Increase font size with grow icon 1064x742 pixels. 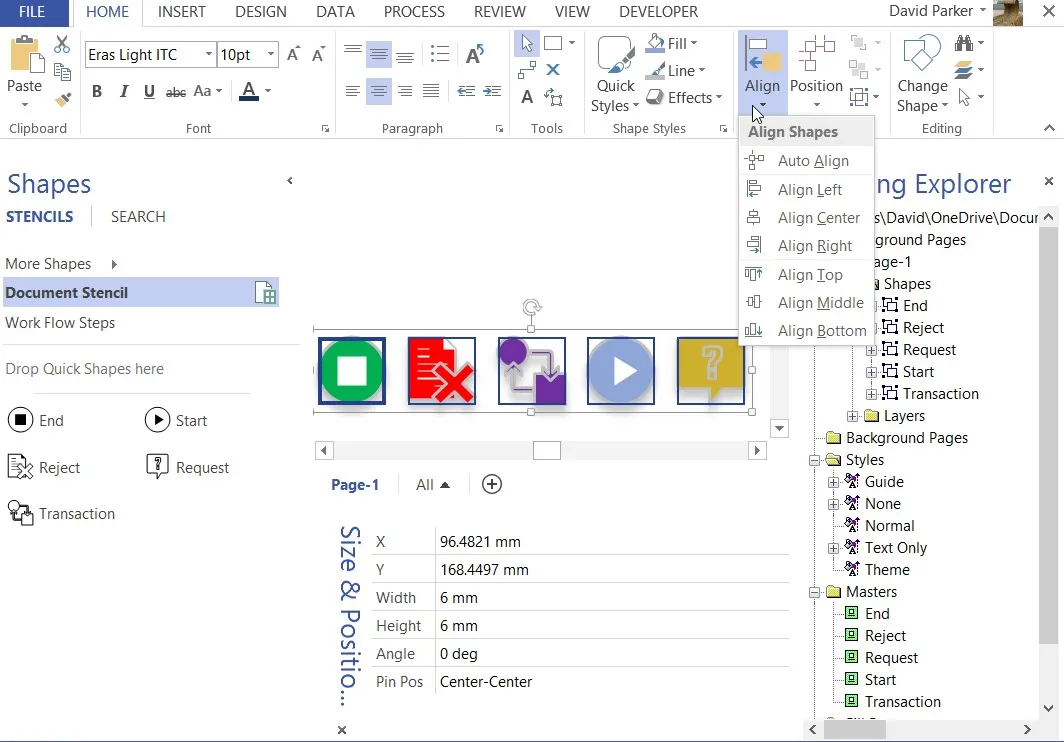coord(293,54)
